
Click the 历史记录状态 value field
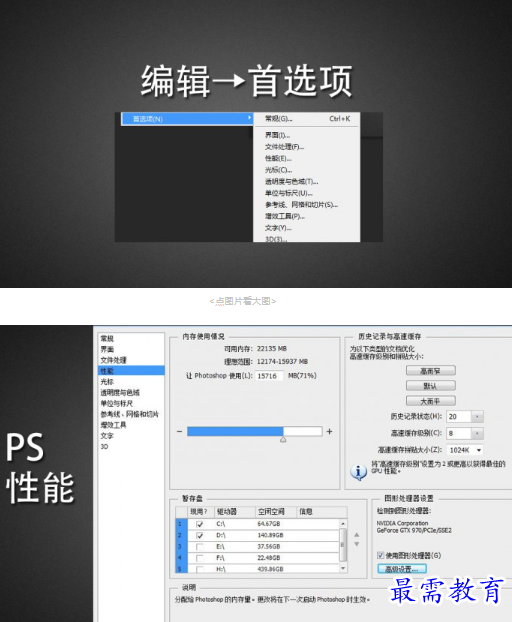(x=458, y=417)
